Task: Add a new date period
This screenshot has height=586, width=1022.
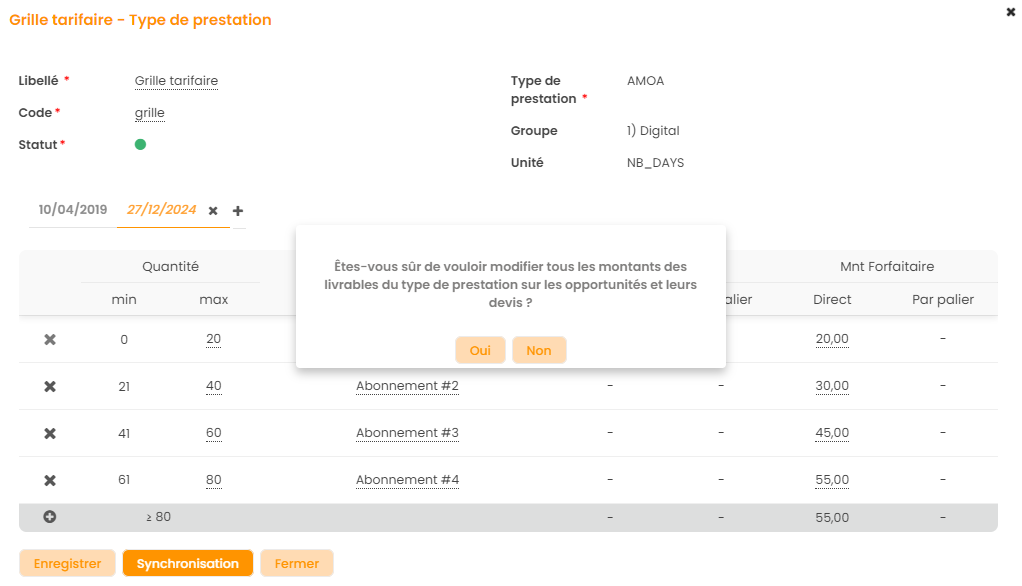Action: (x=238, y=211)
